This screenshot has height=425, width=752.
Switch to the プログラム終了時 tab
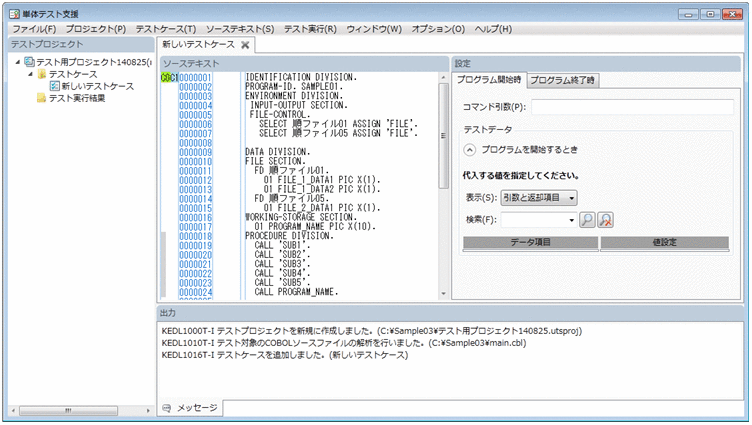point(562,80)
